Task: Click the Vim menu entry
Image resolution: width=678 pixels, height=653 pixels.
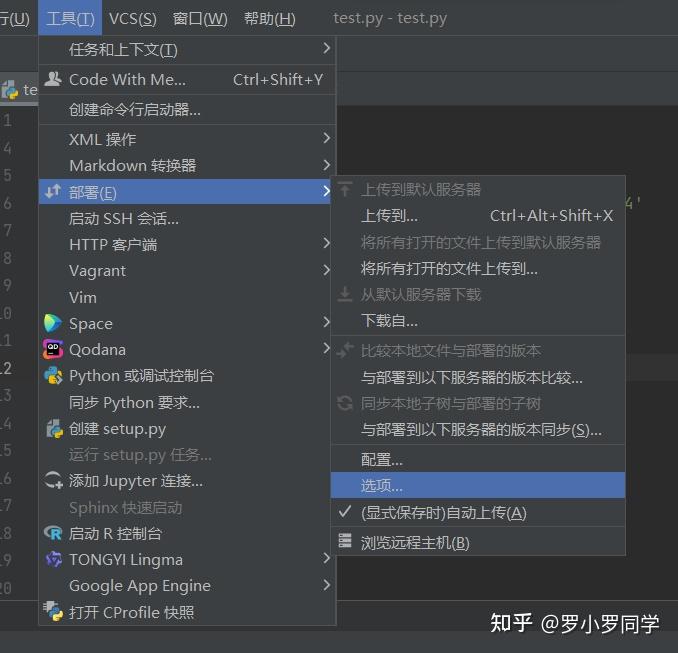Action: [x=187, y=297]
